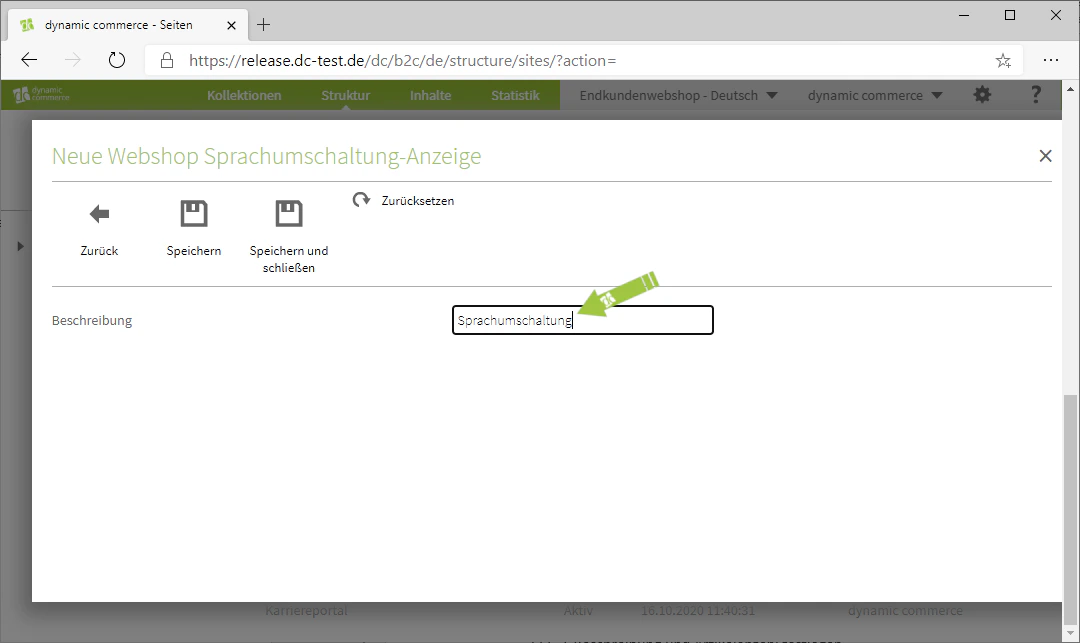
Task: Close the dynamic commerce - Seiten tab
Action: pyautogui.click(x=231, y=25)
